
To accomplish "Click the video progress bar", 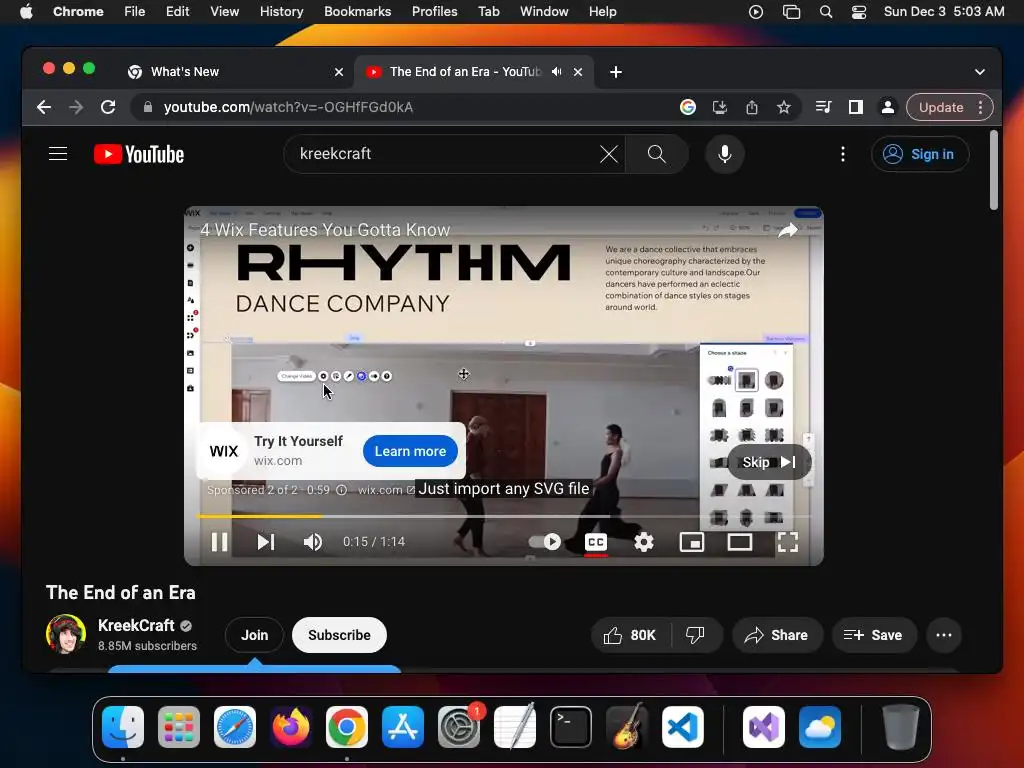I will point(504,516).
